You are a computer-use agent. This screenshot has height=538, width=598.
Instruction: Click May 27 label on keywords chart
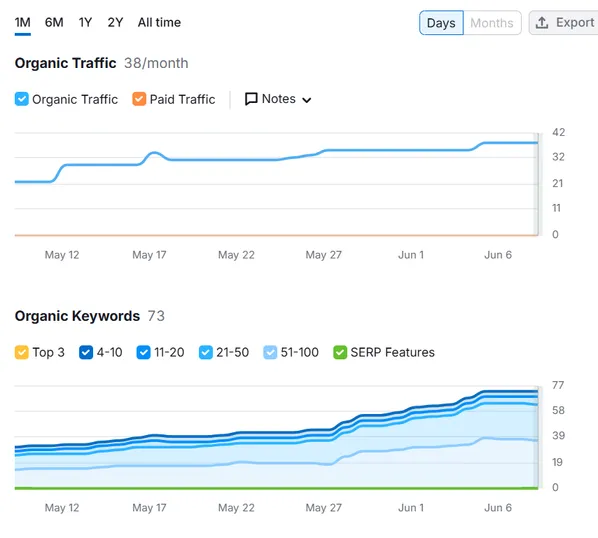323,508
